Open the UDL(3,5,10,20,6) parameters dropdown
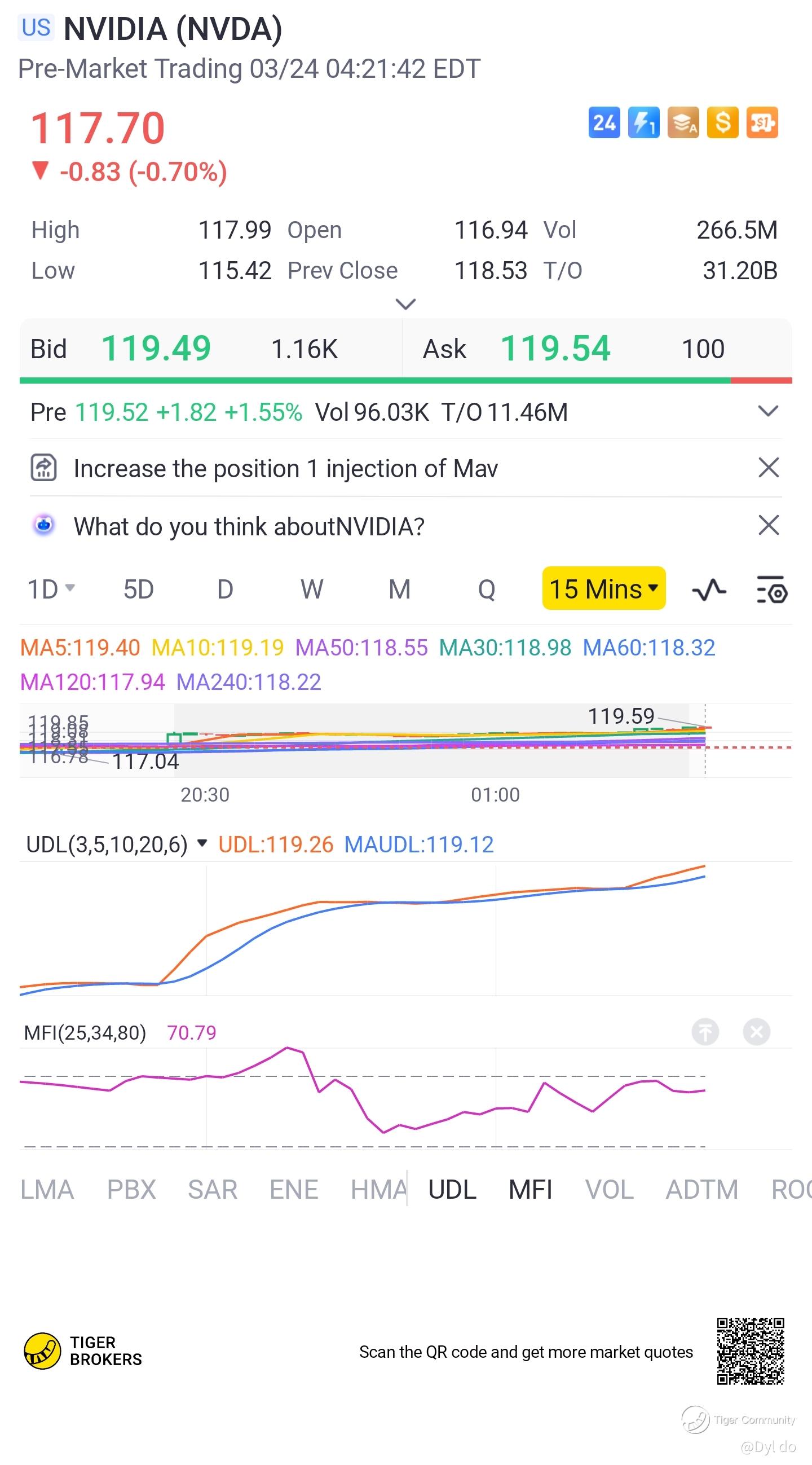This screenshot has height=1465, width=812. coord(201,843)
